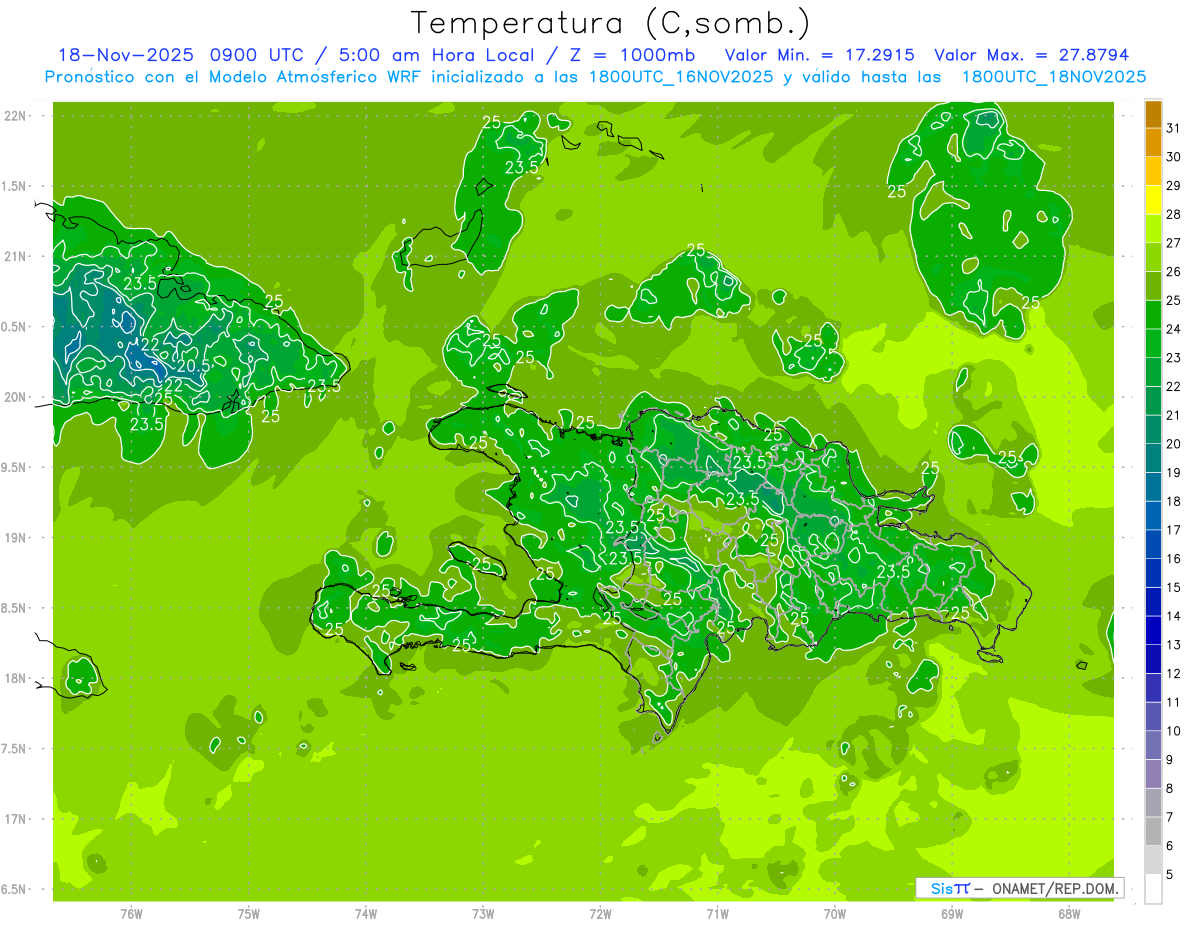Click the '20.5' contour label over Cuba
The width and height of the screenshot is (1200, 927).
(194, 367)
